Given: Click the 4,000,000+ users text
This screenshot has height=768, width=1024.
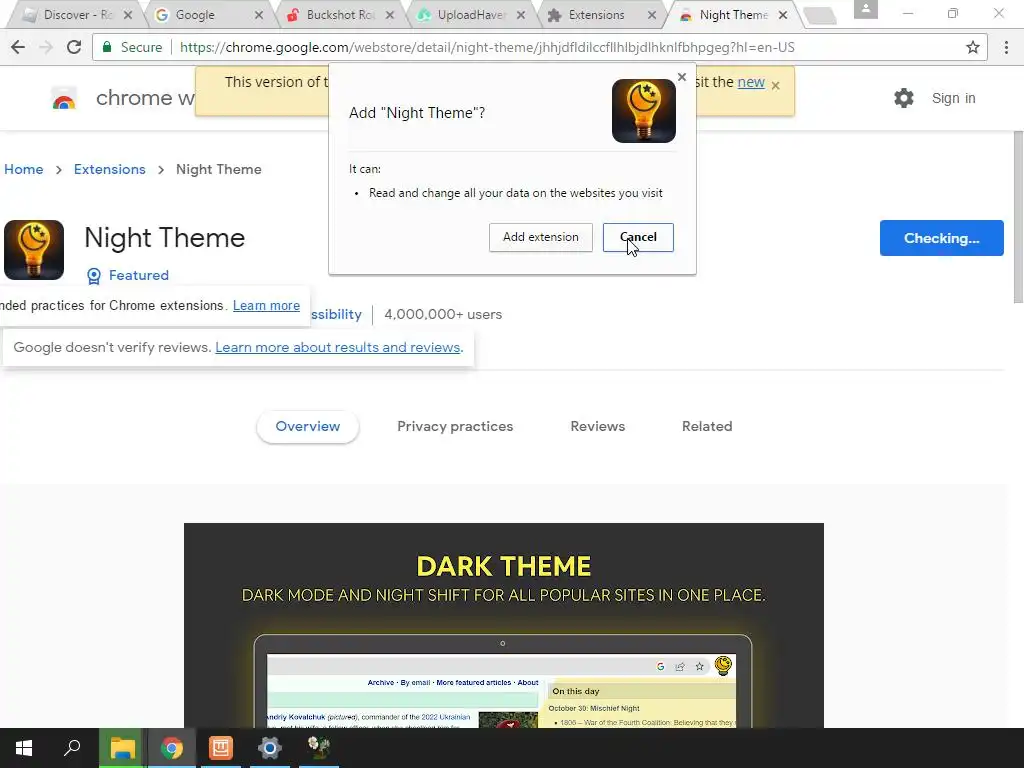Looking at the screenshot, I should point(443,315).
